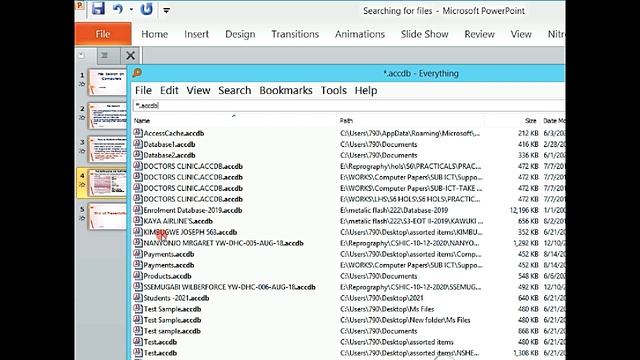This screenshot has width=640, height=360.
Task: Click the Everything magnifier icon in title bar
Action: tap(137, 73)
